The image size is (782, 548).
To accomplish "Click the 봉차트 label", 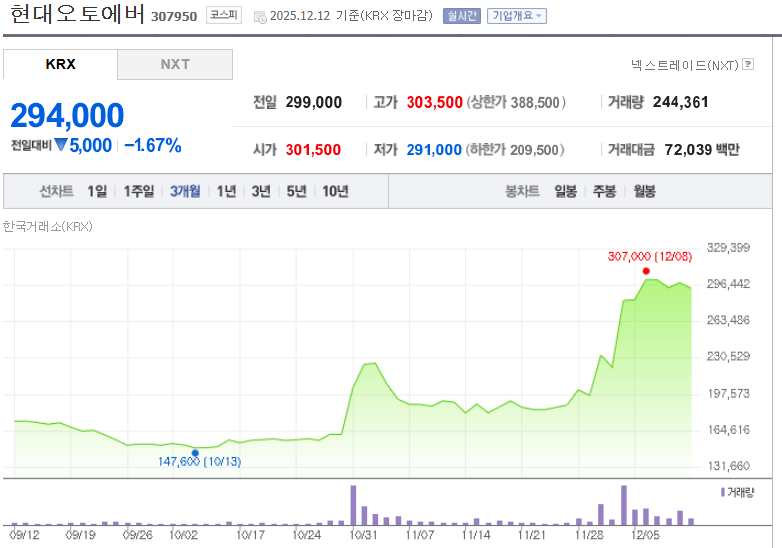I will point(522,191).
